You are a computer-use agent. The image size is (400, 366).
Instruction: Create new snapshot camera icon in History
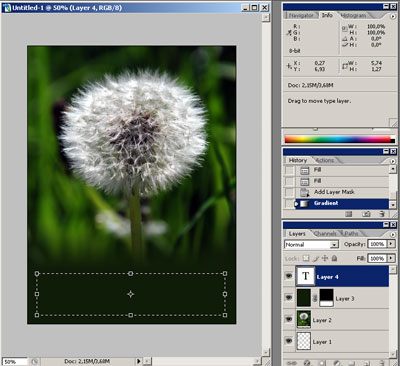pyautogui.click(x=366, y=214)
